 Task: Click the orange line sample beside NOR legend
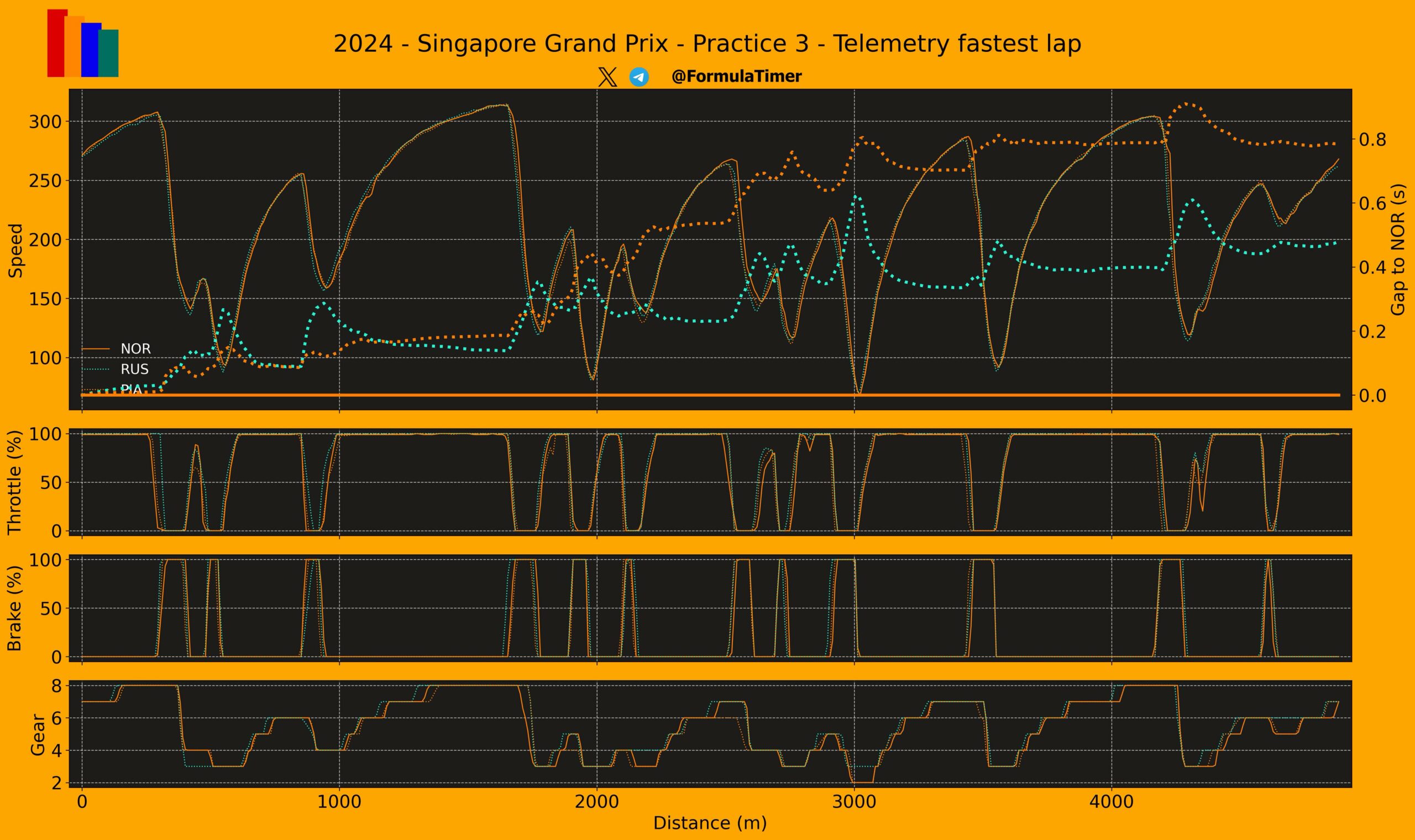coord(96,349)
